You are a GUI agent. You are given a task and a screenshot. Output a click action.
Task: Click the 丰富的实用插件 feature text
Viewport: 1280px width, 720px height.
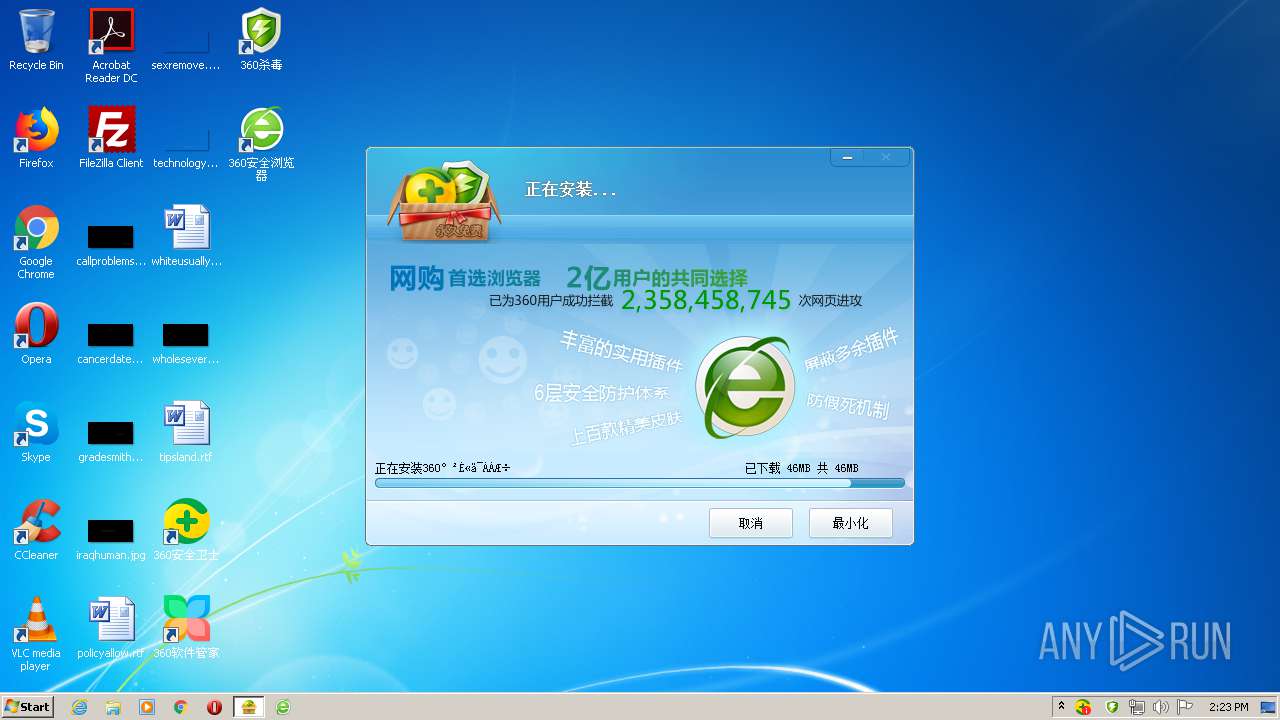tap(621, 351)
